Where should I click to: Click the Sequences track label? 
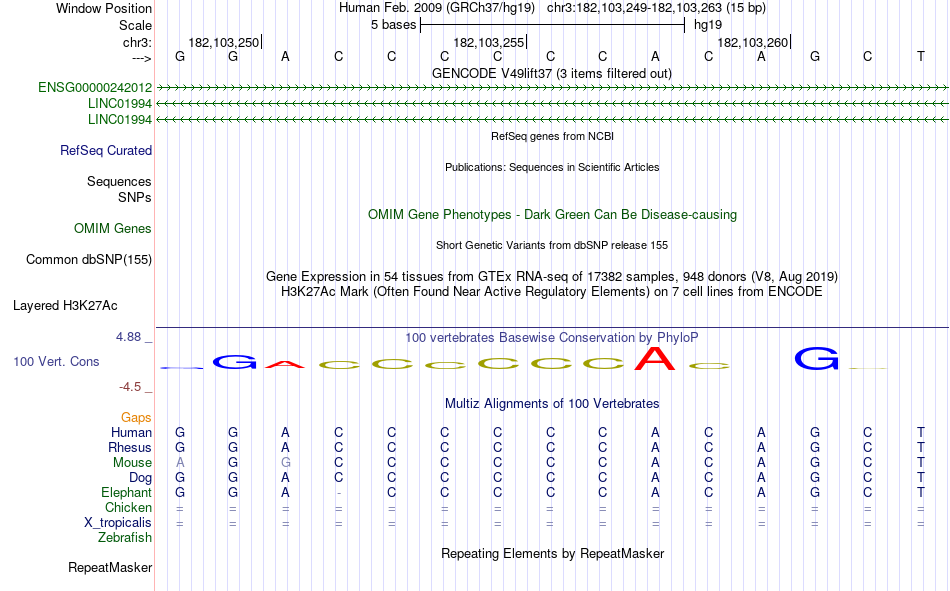119,181
